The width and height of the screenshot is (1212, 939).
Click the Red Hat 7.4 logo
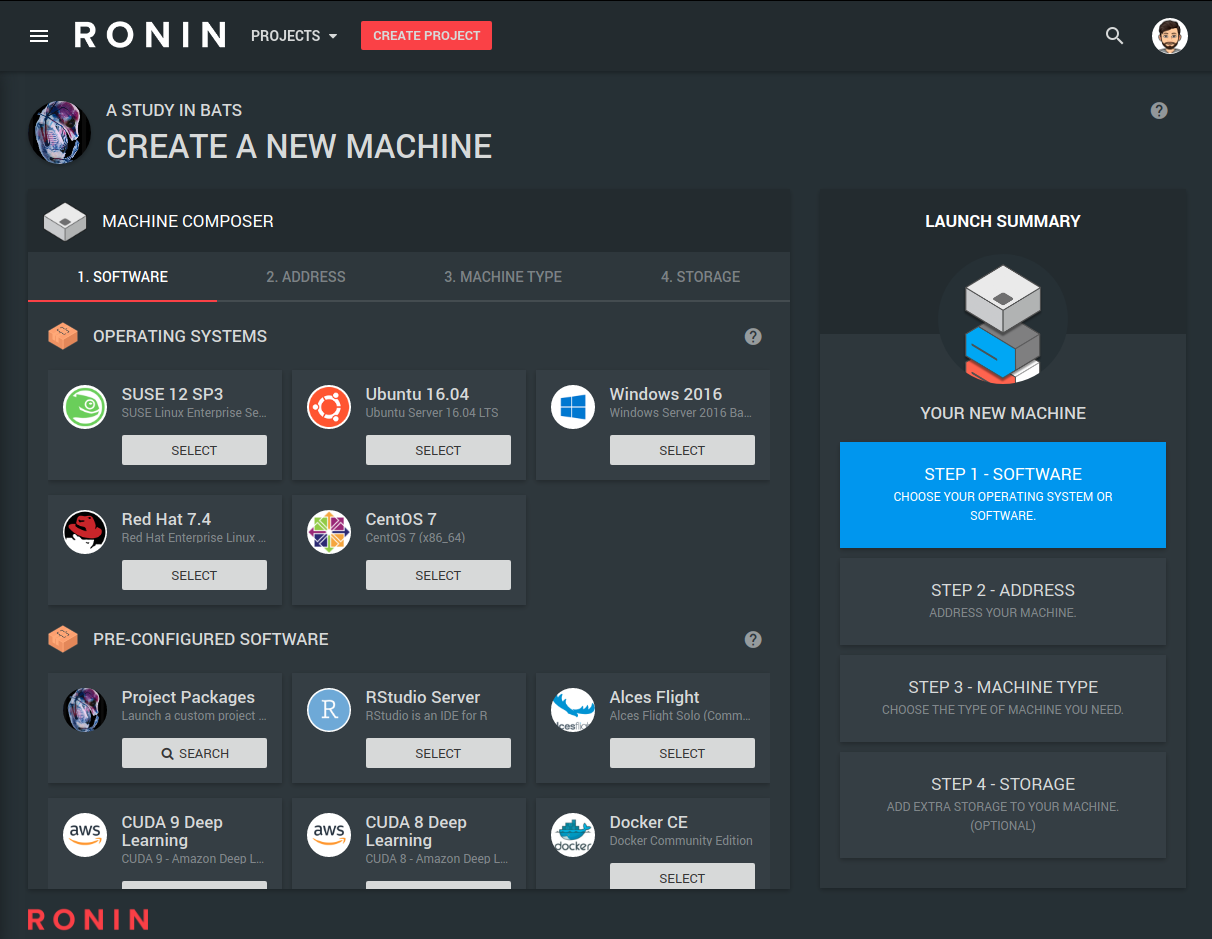pos(85,533)
